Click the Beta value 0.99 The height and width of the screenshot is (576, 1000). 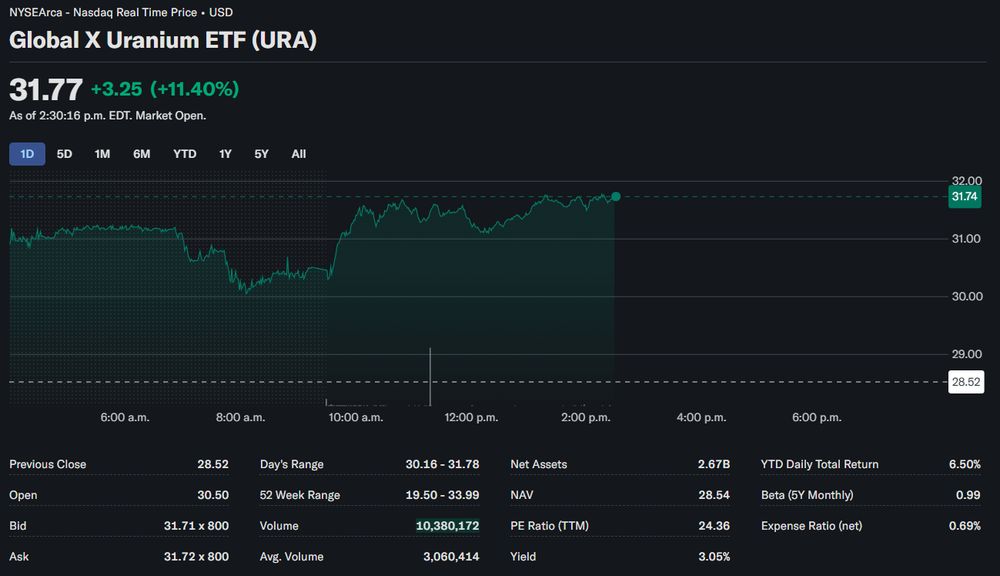click(968, 495)
